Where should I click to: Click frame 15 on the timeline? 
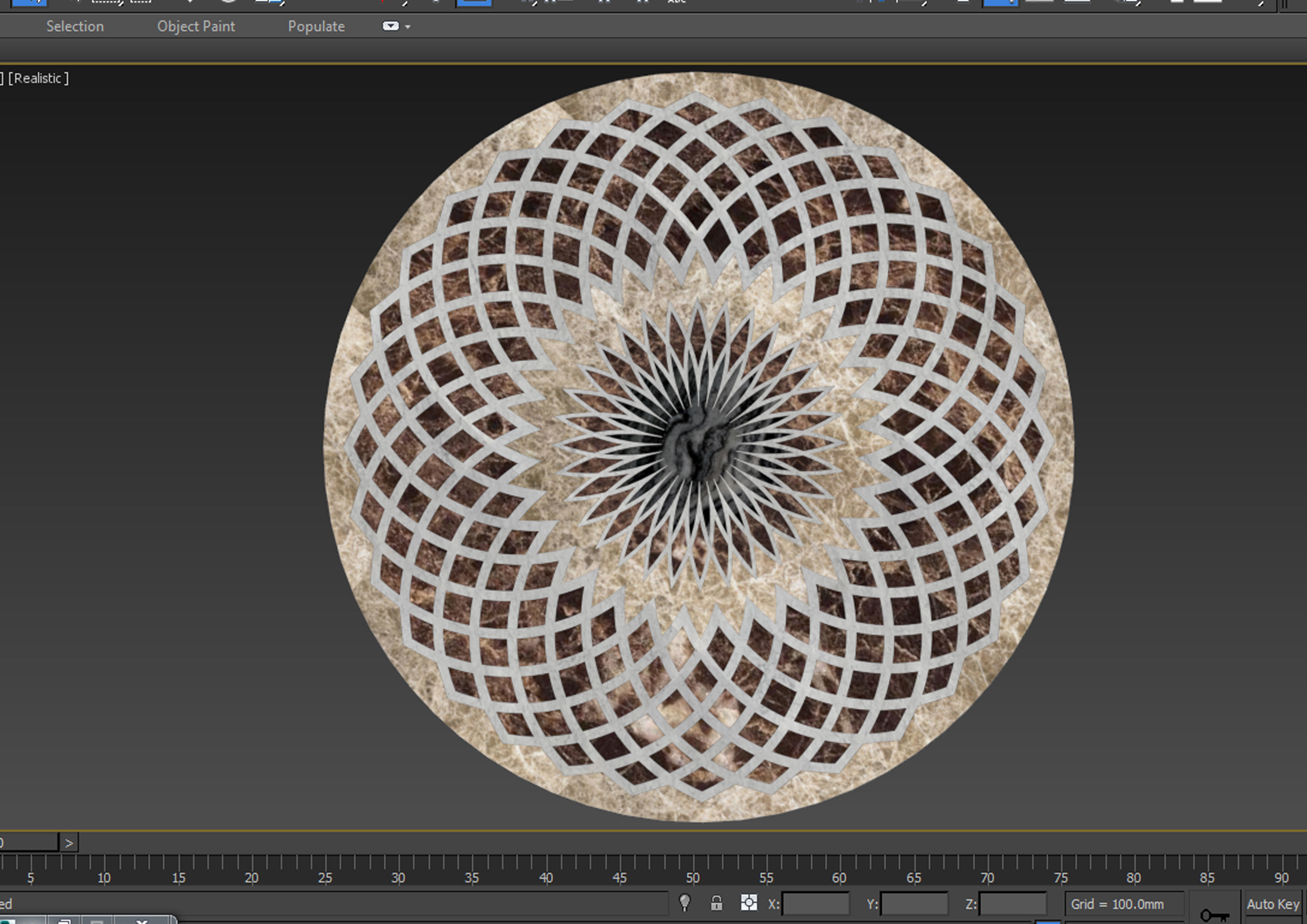[178, 879]
